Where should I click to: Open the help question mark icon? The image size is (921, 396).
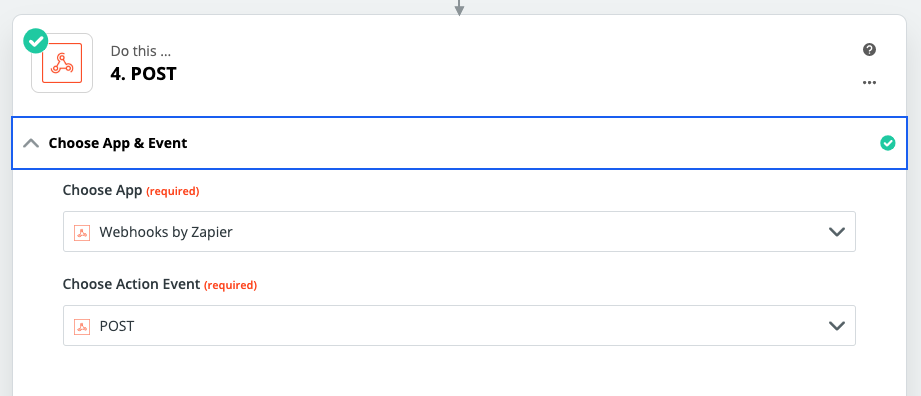click(x=869, y=49)
